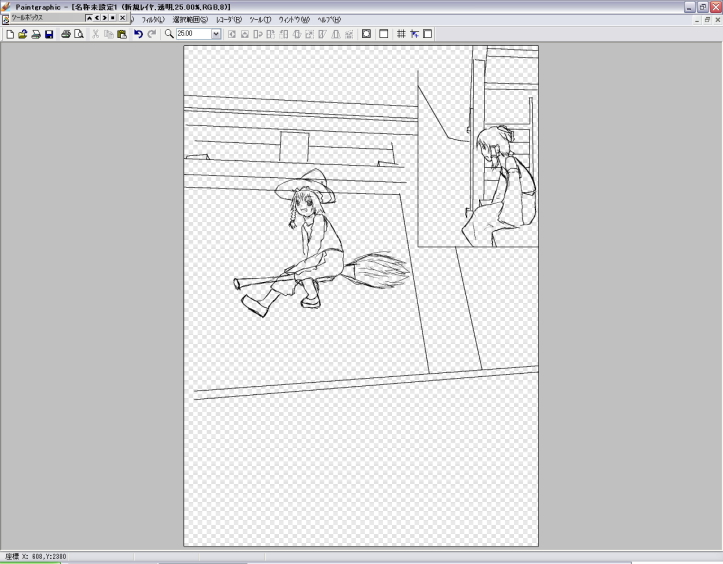The width and height of the screenshot is (723, 564).
Task: Open the レコーダ(R) menu
Action: click(x=229, y=20)
